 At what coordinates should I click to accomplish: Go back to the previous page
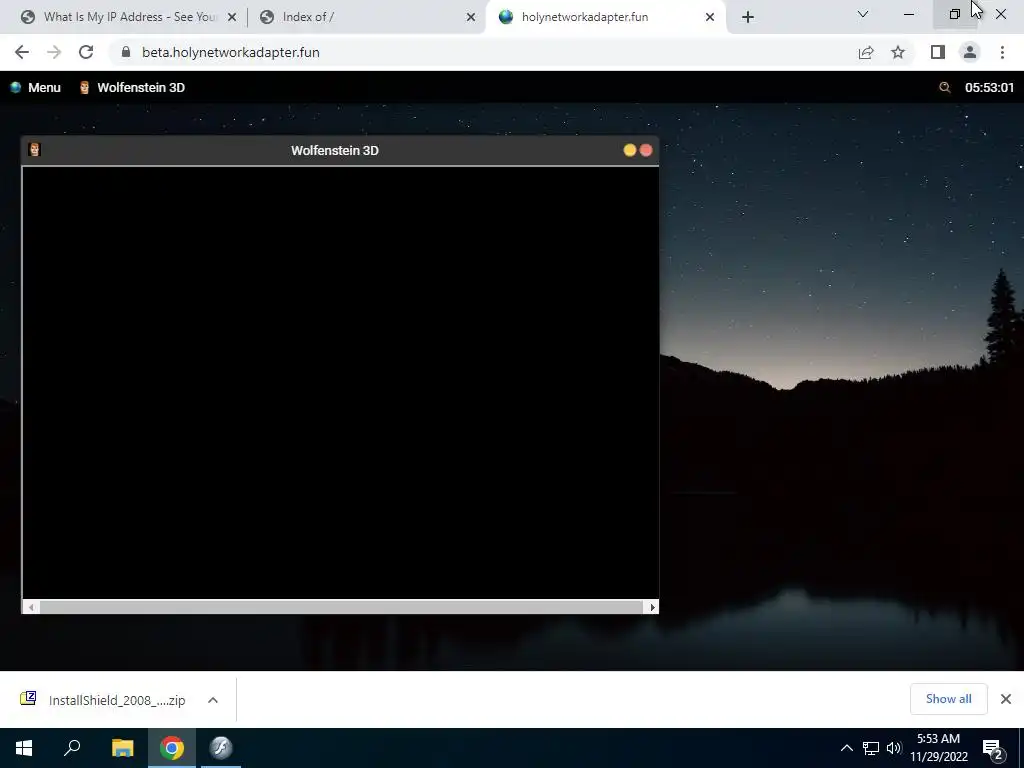click(22, 52)
